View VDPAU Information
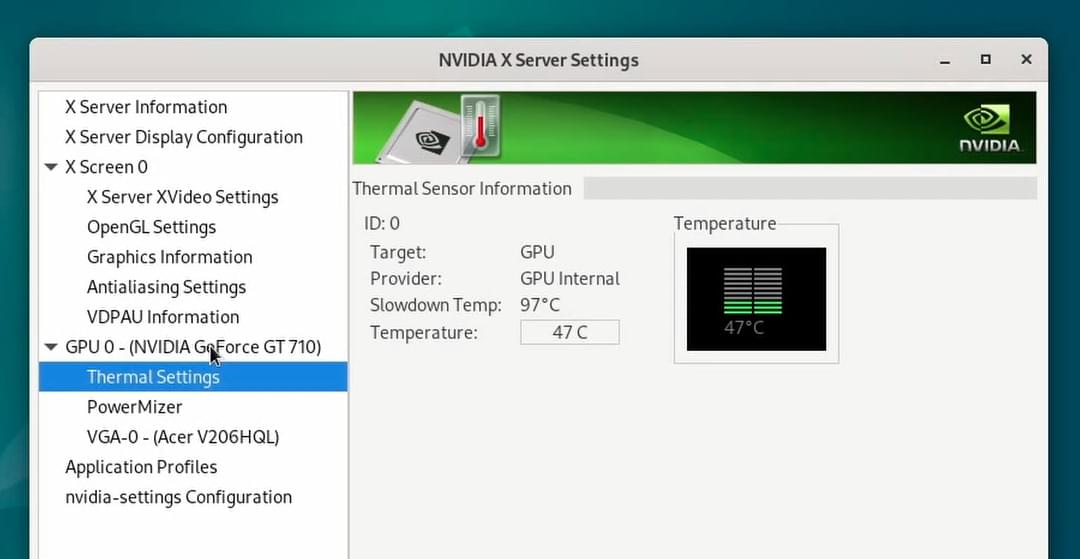This screenshot has height=559, width=1080. pos(163,317)
